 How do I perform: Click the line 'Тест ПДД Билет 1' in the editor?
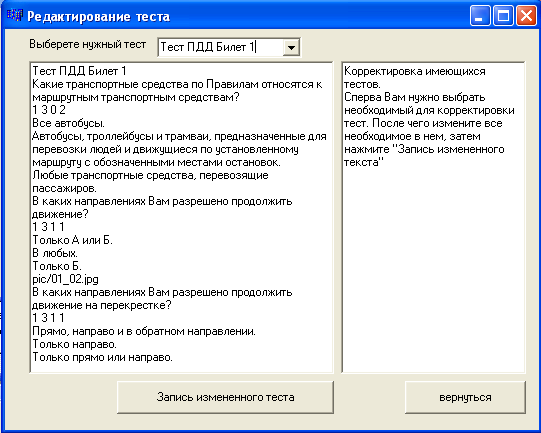click(80, 71)
